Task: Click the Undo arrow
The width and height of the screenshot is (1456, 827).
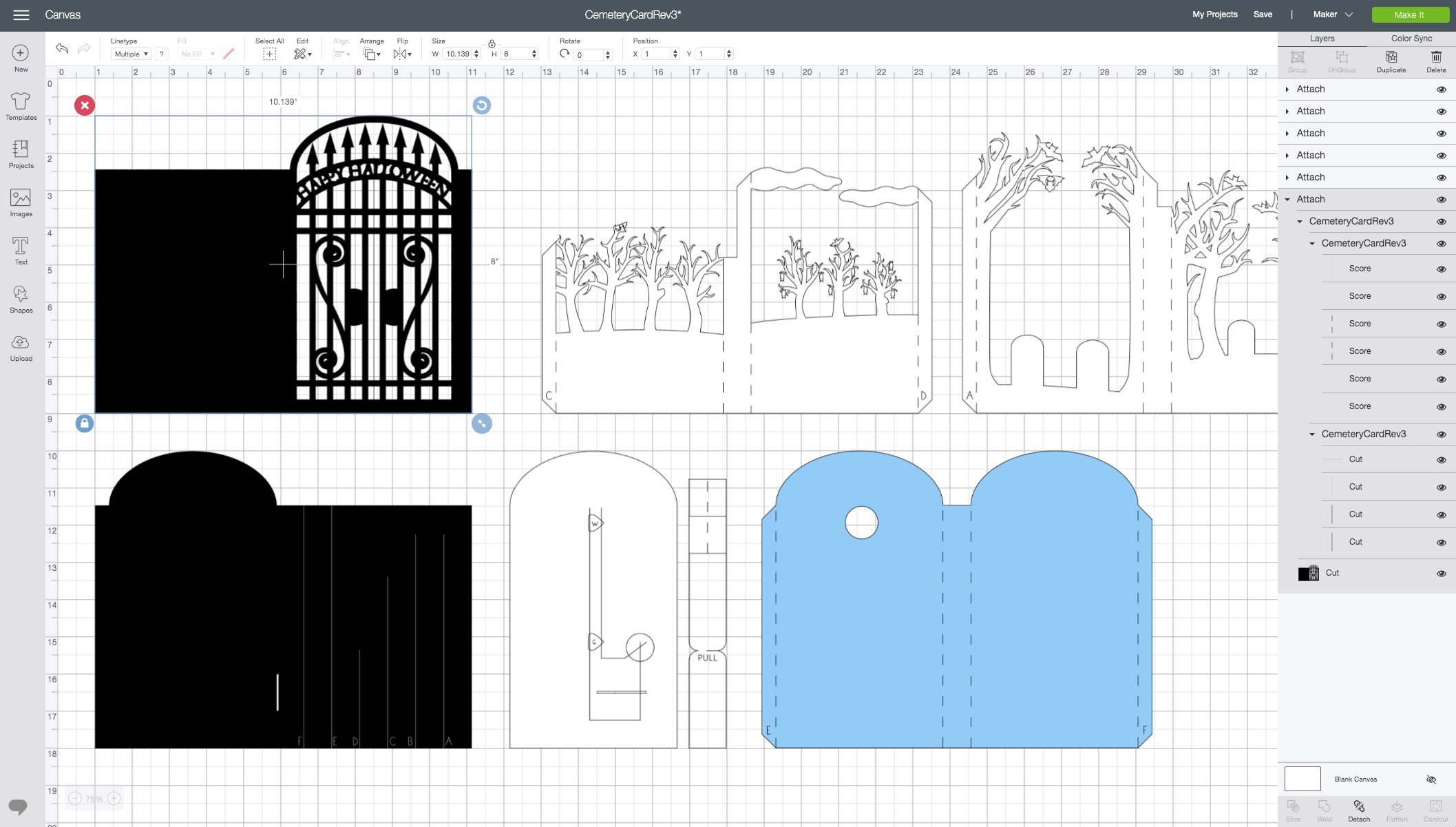Action: point(62,48)
